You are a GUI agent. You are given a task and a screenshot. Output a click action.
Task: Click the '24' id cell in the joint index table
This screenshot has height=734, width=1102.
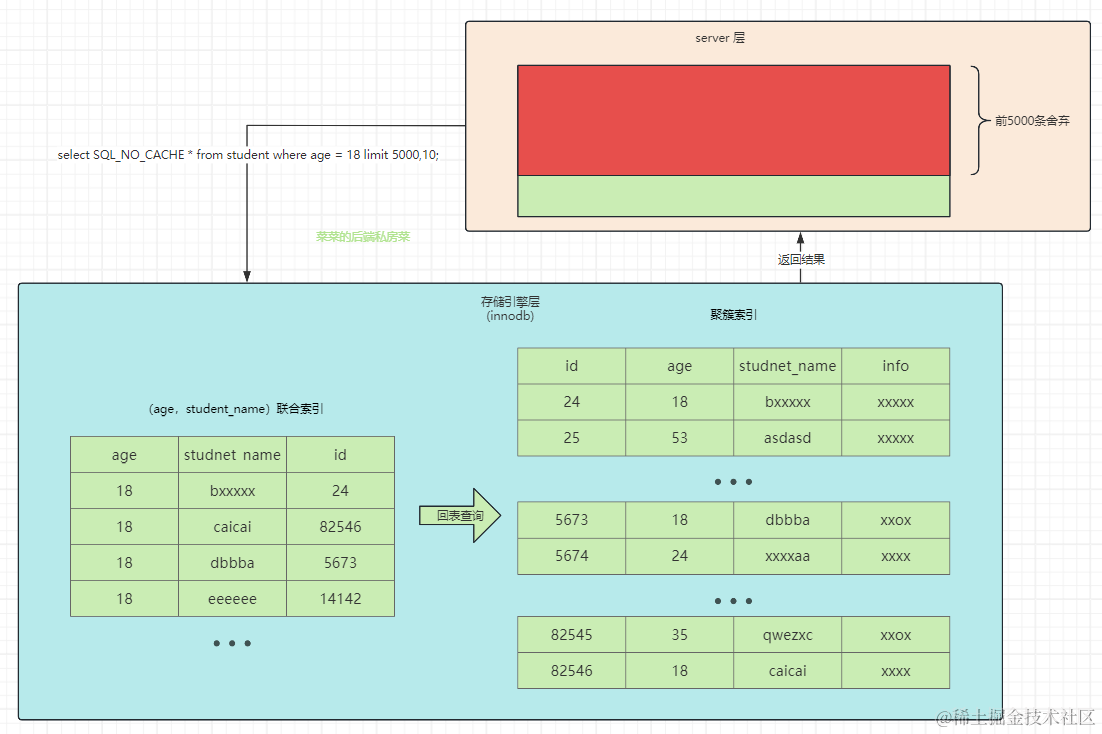pos(340,491)
